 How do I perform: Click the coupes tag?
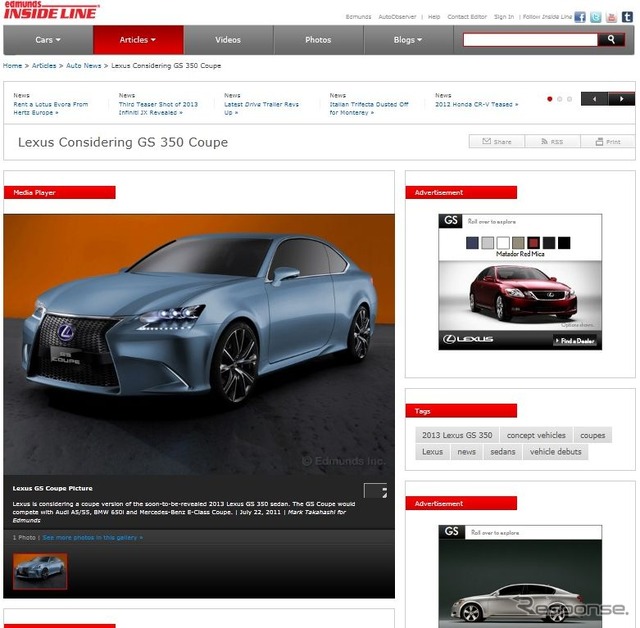(593, 435)
